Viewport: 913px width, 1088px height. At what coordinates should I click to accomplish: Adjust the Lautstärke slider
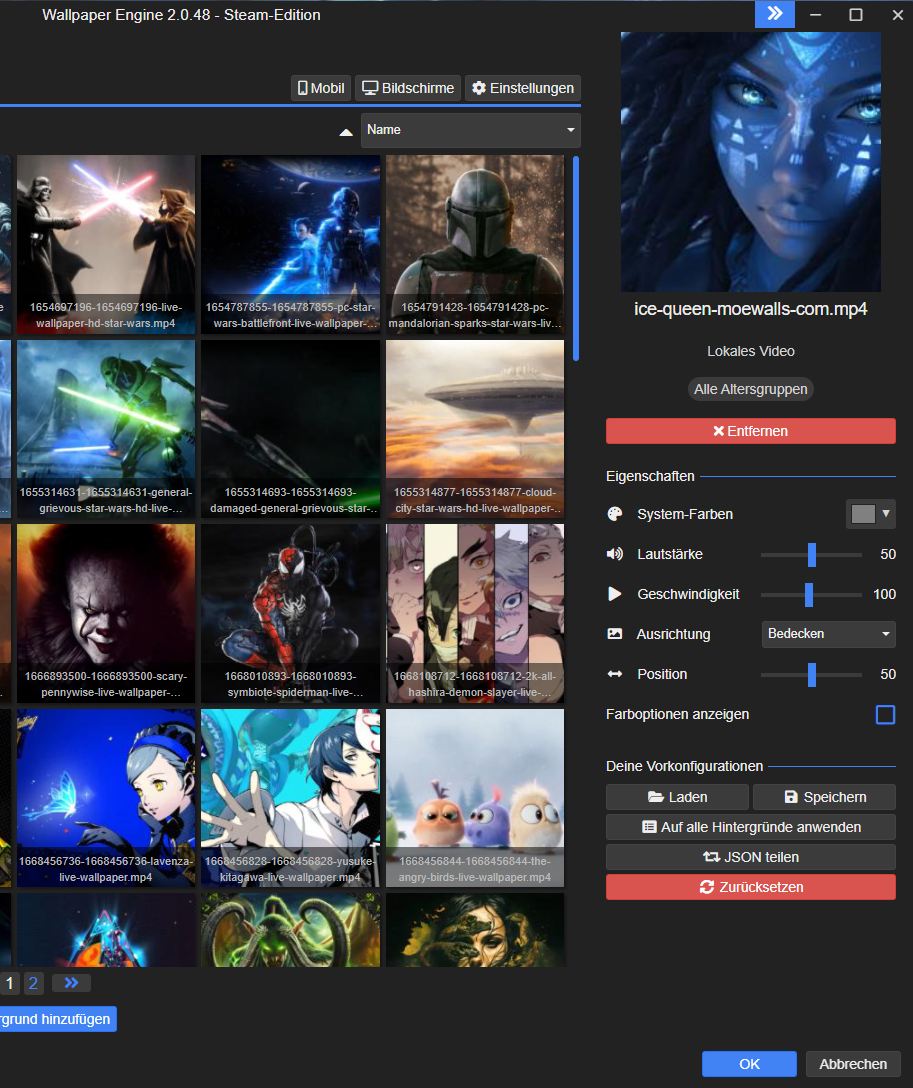(811, 554)
